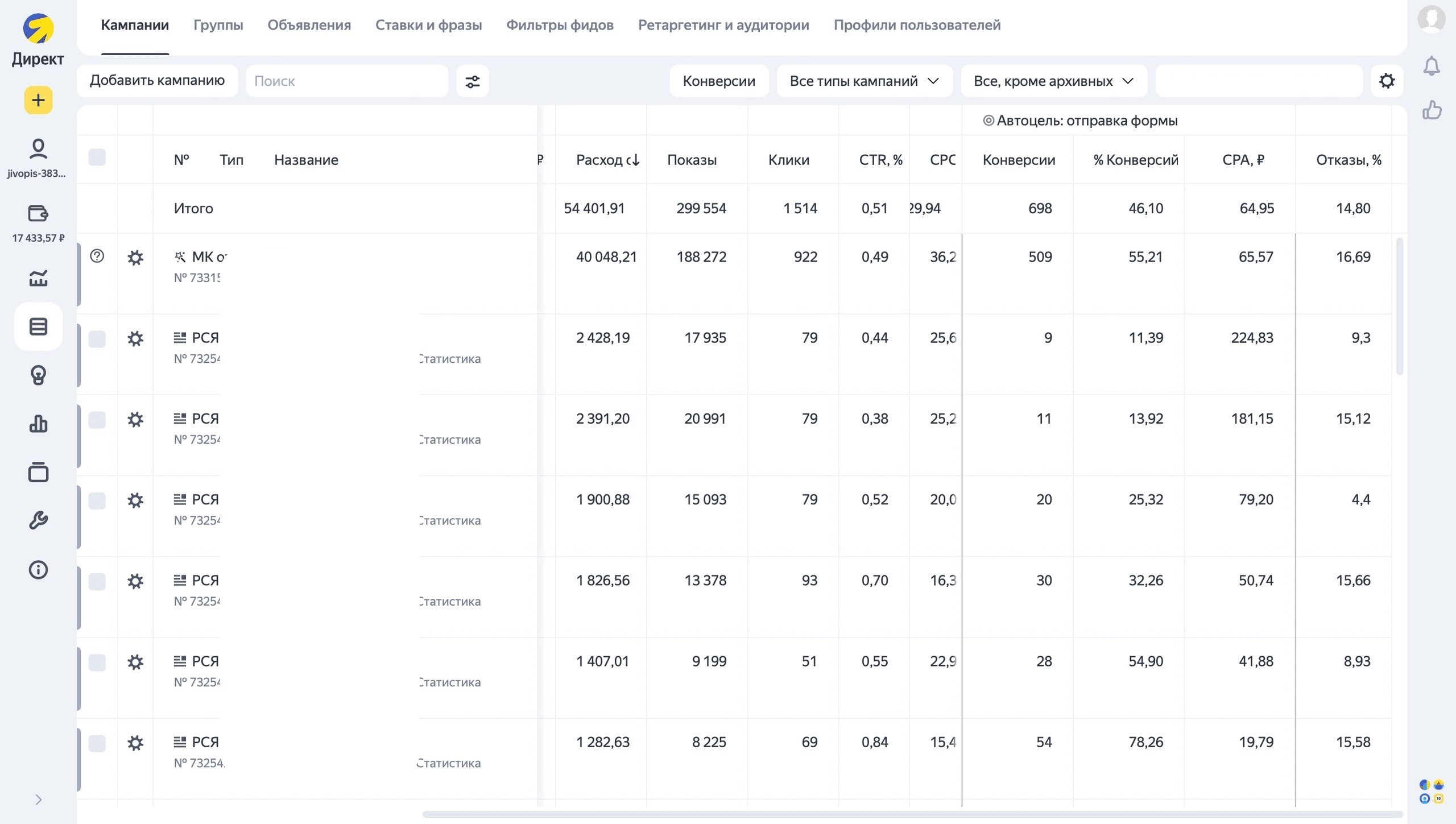Open the wrench tools icon in sidebar

pos(38,520)
